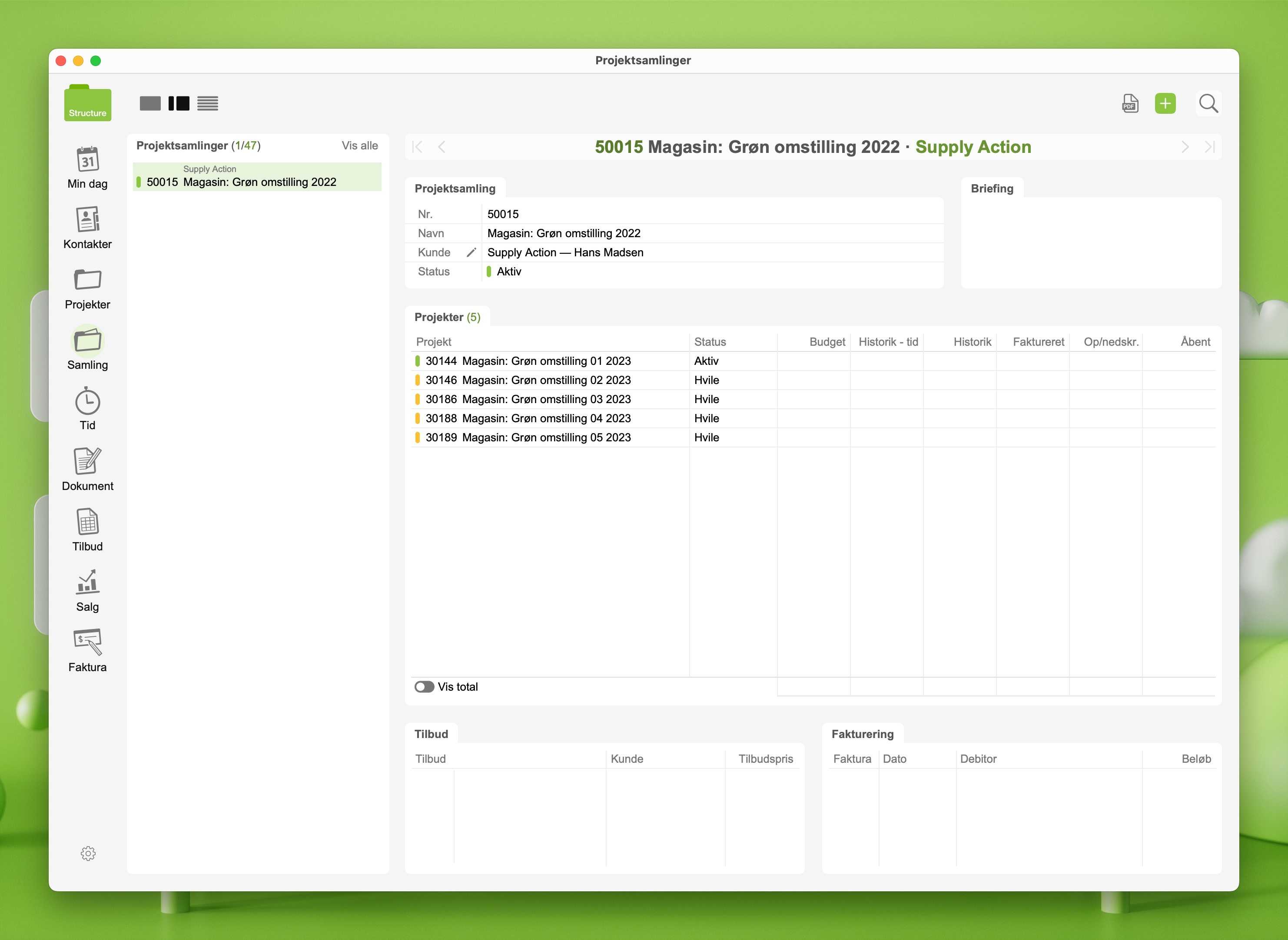Click the green plus add button
The width and height of the screenshot is (1288, 940).
(x=1165, y=103)
